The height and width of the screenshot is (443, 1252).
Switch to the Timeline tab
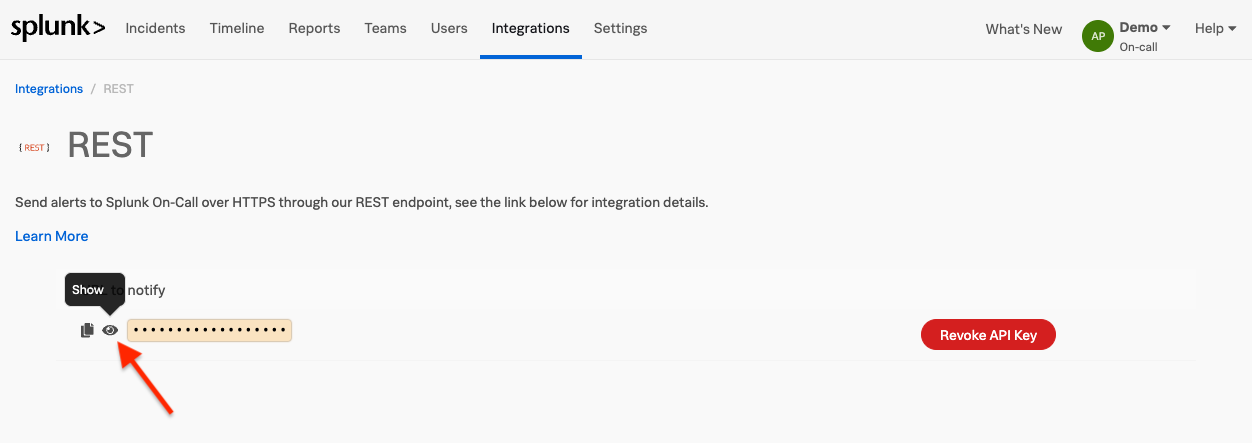(x=237, y=28)
